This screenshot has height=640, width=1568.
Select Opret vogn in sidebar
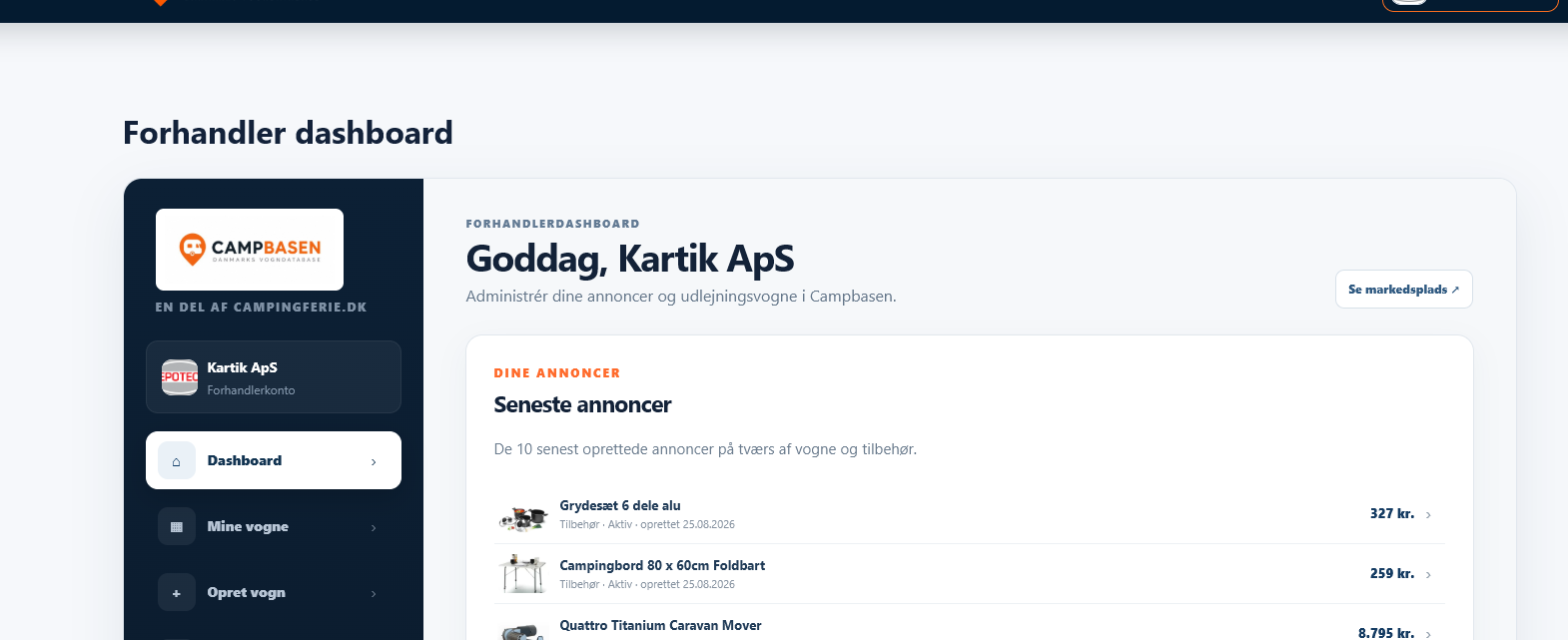click(274, 592)
